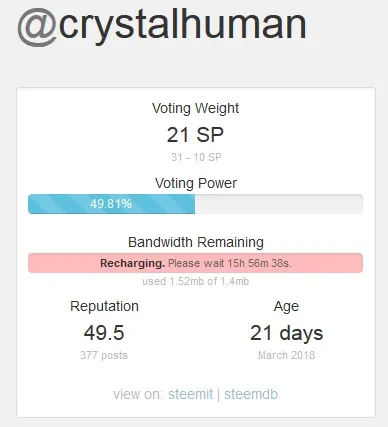The width and height of the screenshot is (388, 427).
Task: Click the 49.81% voting power label
Action: click(x=111, y=204)
